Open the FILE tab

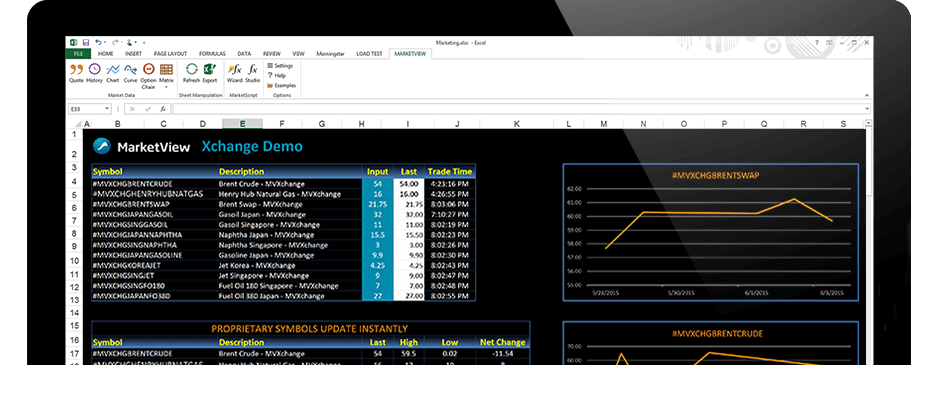[78, 53]
